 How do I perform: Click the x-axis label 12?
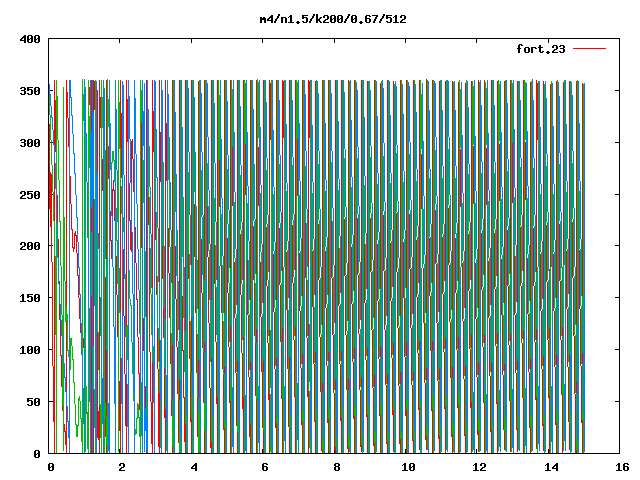click(x=480, y=467)
